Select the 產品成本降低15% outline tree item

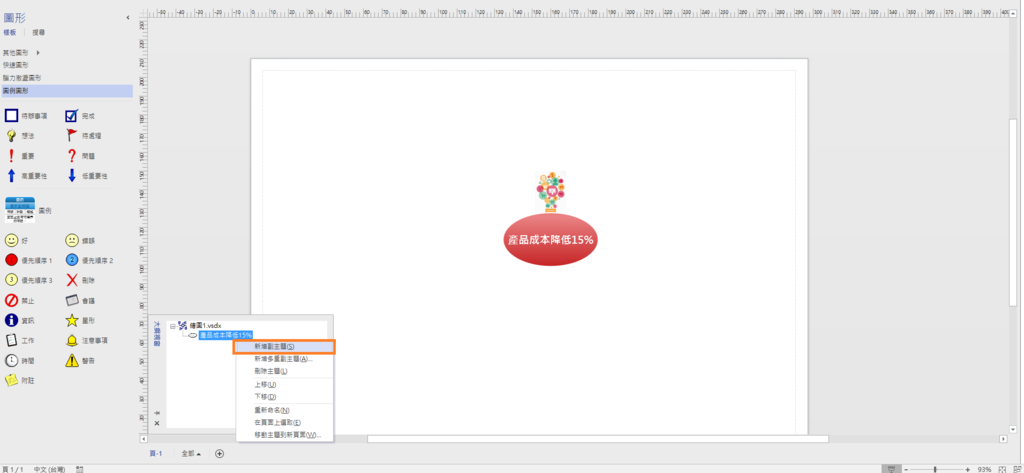(225, 335)
